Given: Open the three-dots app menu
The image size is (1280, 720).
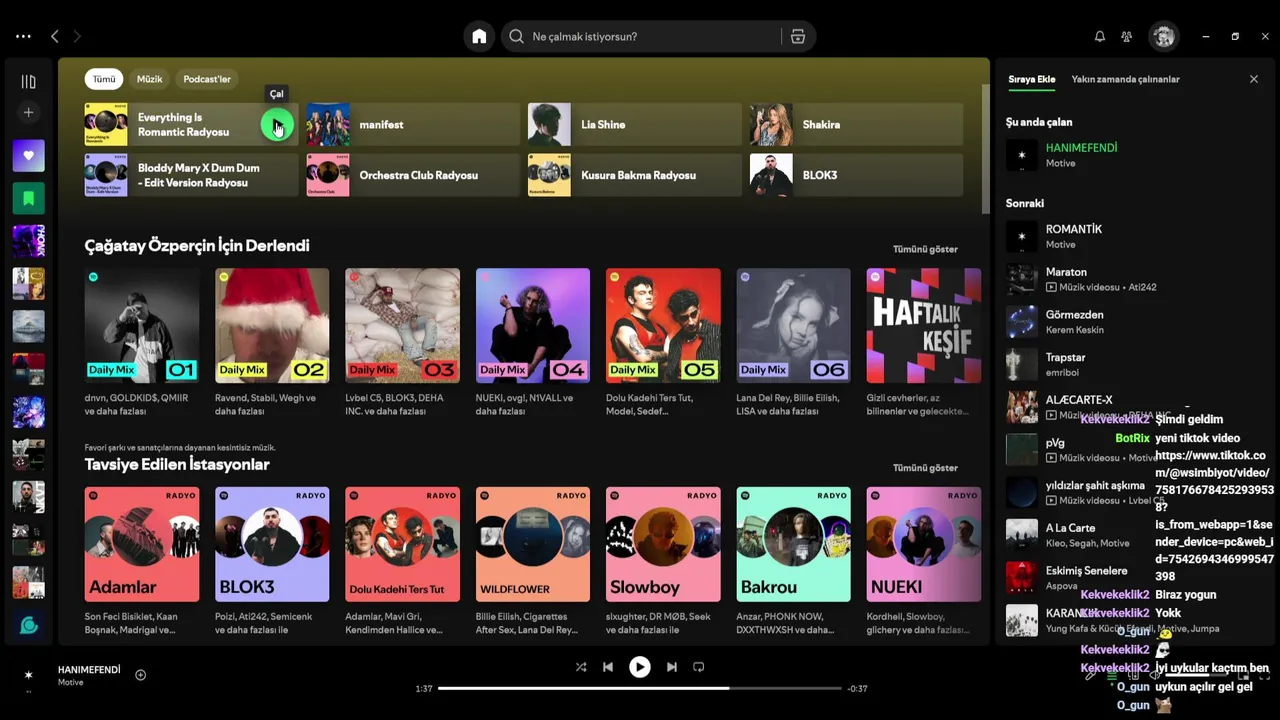Looking at the screenshot, I should click(23, 36).
